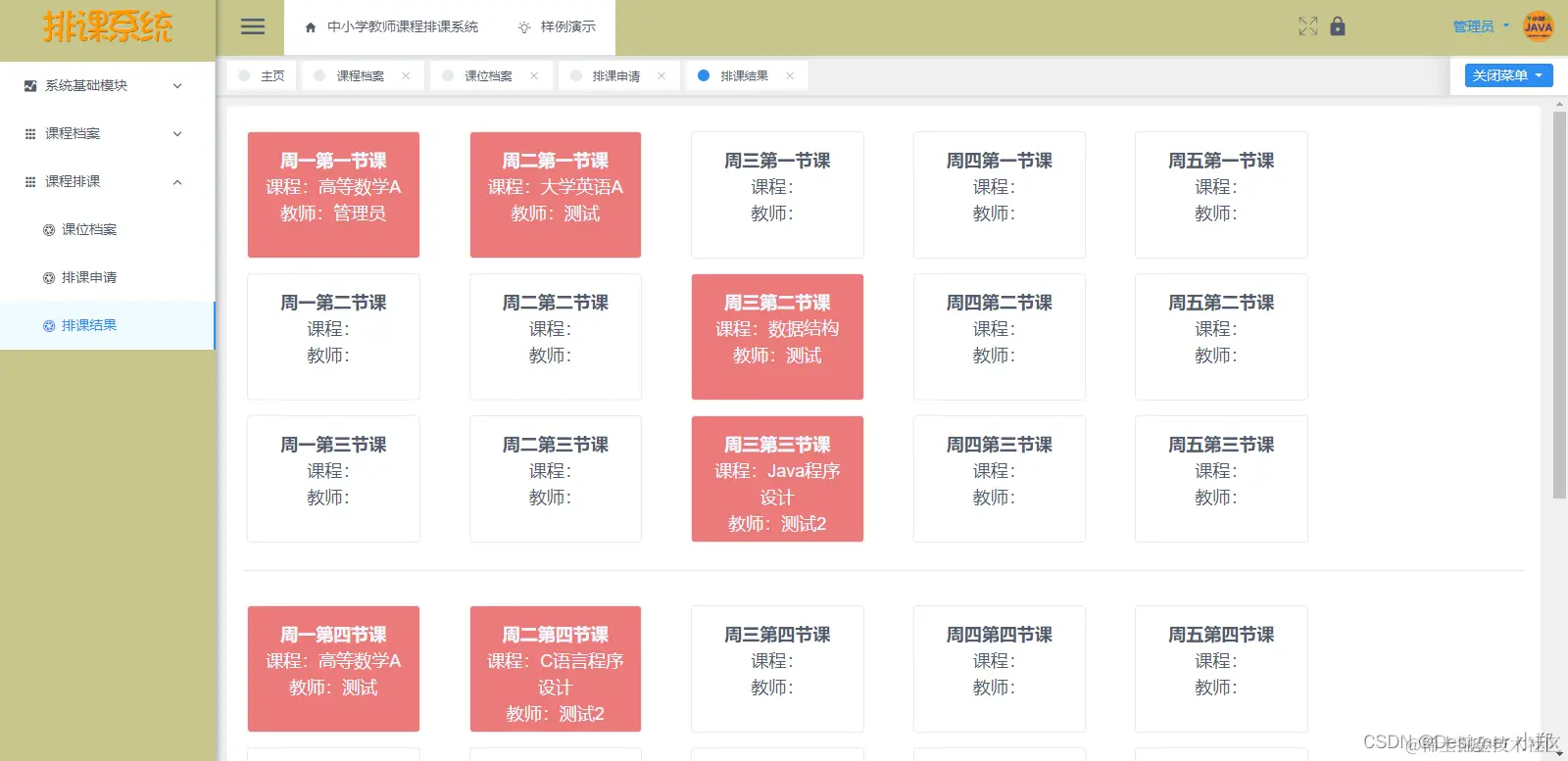Select the 周一第一节课 高等数学A card
The height and width of the screenshot is (761, 1568).
point(333,195)
